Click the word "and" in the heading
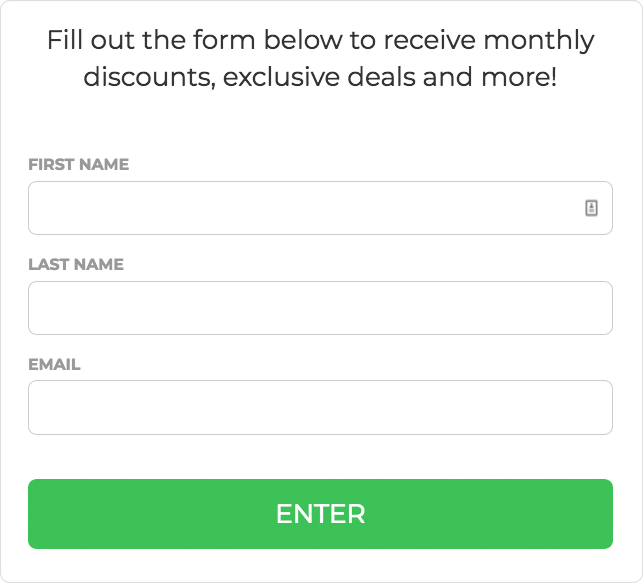Viewport: 643px width, 583px height. (x=445, y=77)
